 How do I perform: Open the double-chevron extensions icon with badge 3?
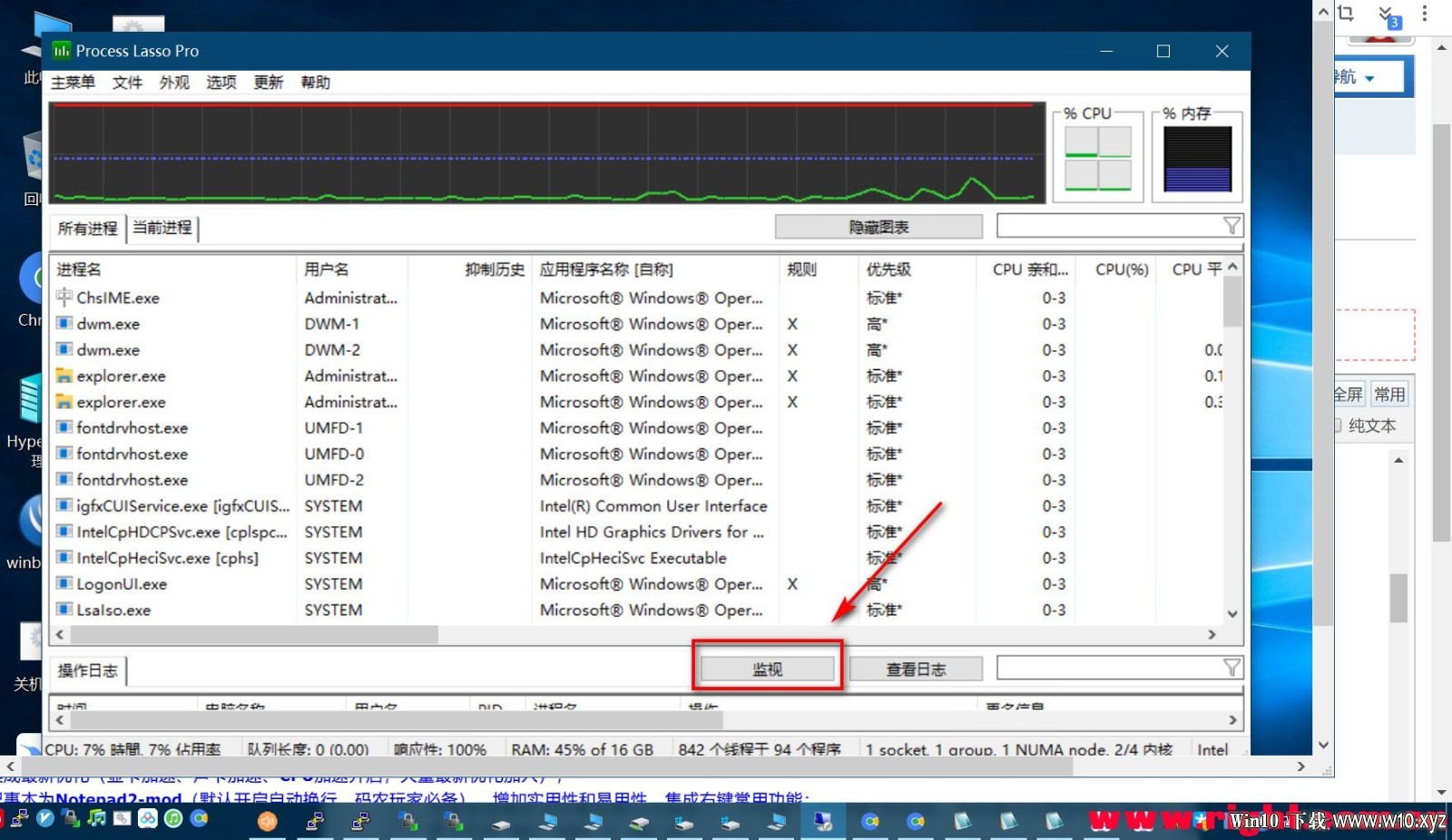[x=1388, y=15]
